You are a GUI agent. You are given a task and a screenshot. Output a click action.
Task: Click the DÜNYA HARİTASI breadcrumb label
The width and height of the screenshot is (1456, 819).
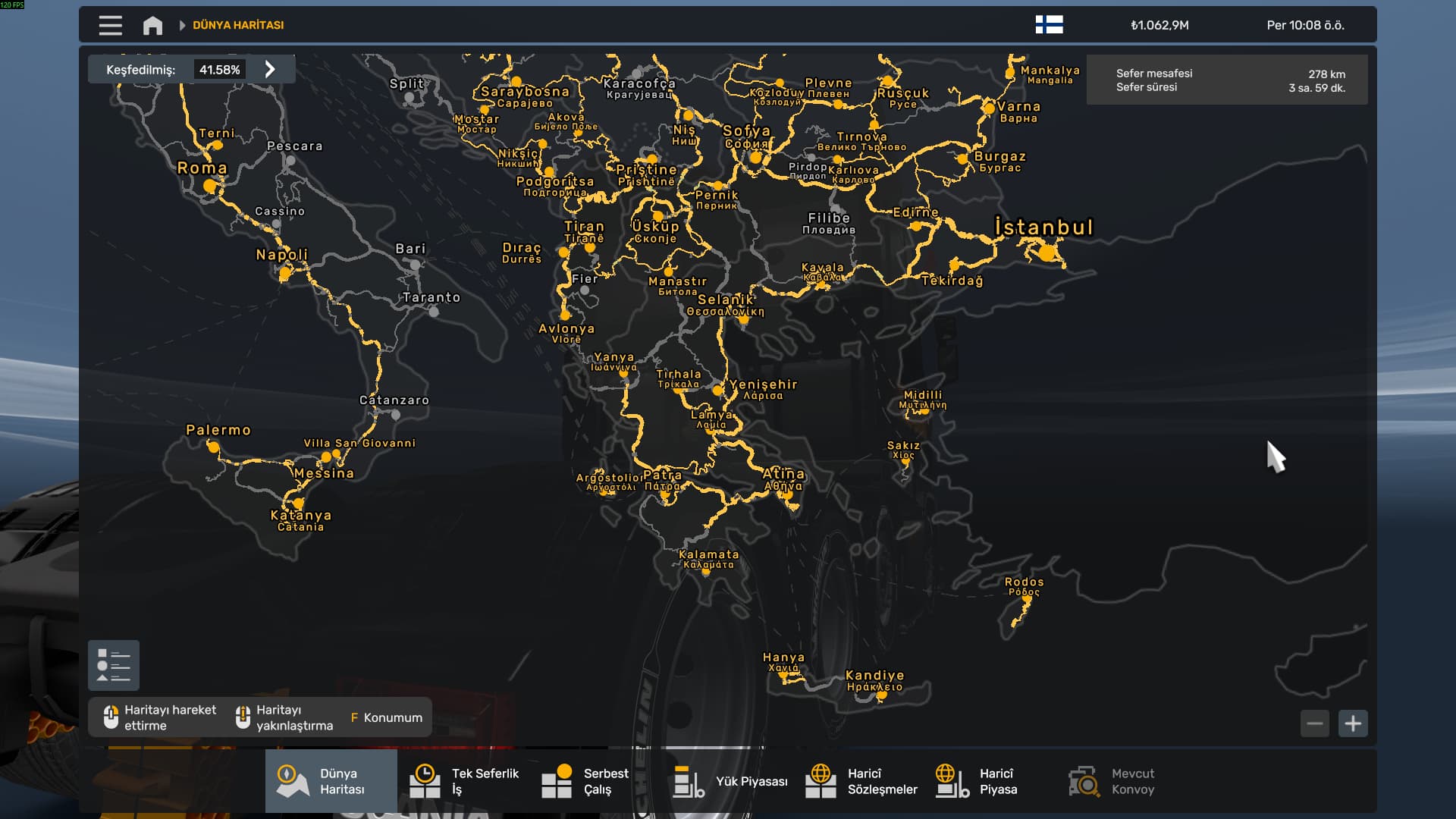238,25
